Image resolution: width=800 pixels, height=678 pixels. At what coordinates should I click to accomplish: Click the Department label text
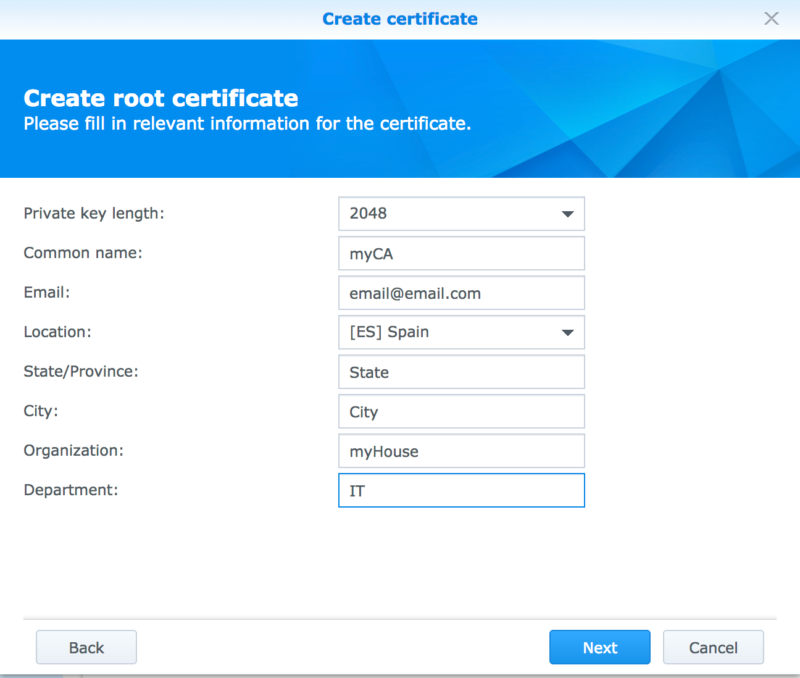[x=70, y=490]
